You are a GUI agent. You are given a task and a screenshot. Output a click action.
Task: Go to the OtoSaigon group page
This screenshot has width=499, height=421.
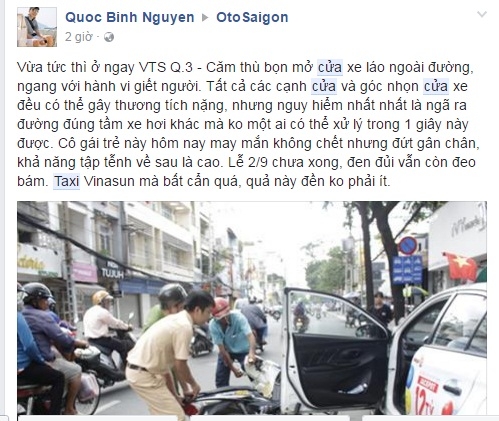(252, 17)
